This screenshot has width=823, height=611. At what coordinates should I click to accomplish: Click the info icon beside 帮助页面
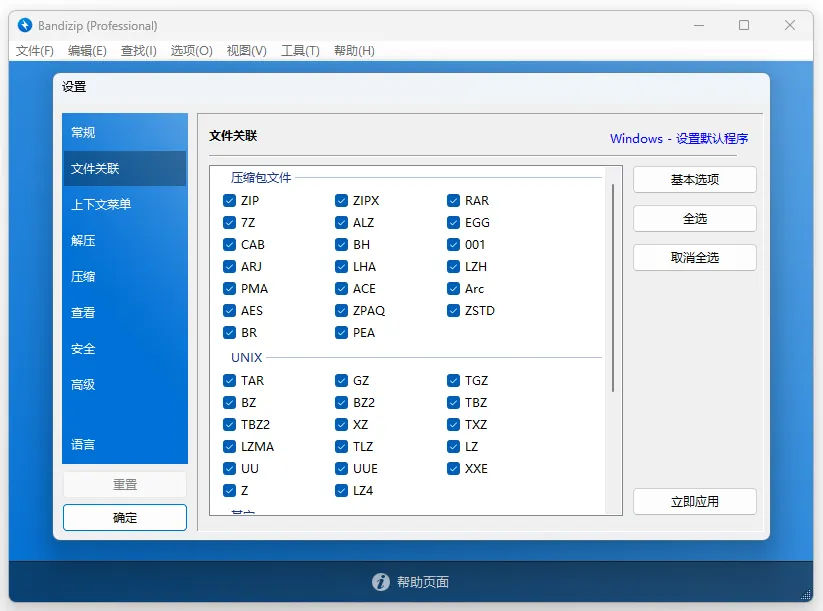381,582
